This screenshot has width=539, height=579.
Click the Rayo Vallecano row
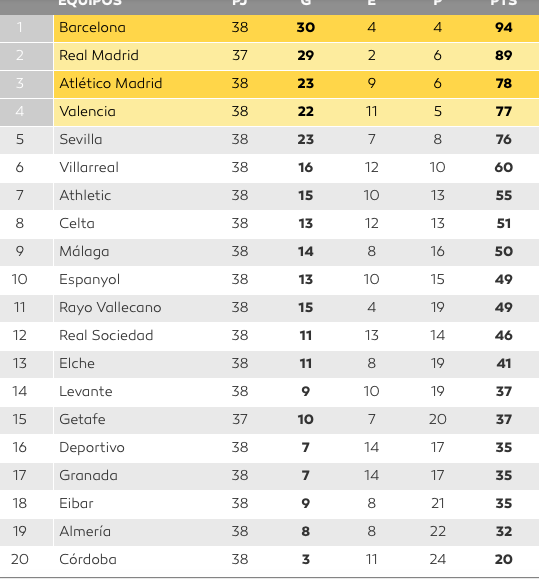pyautogui.click(x=270, y=308)
